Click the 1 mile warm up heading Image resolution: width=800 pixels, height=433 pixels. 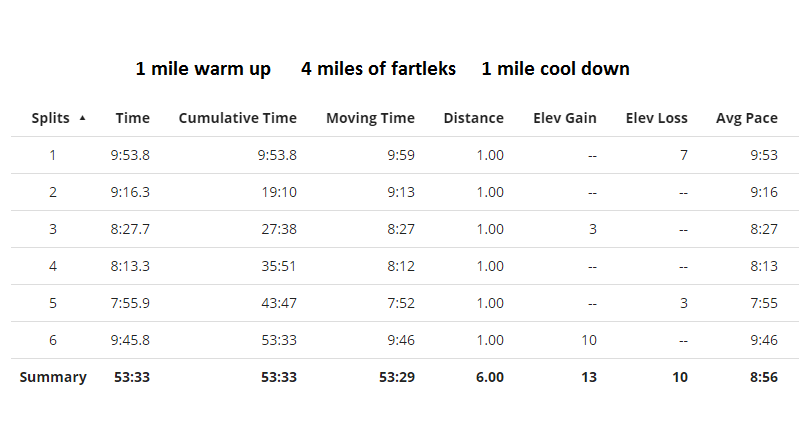pos(203,69)
